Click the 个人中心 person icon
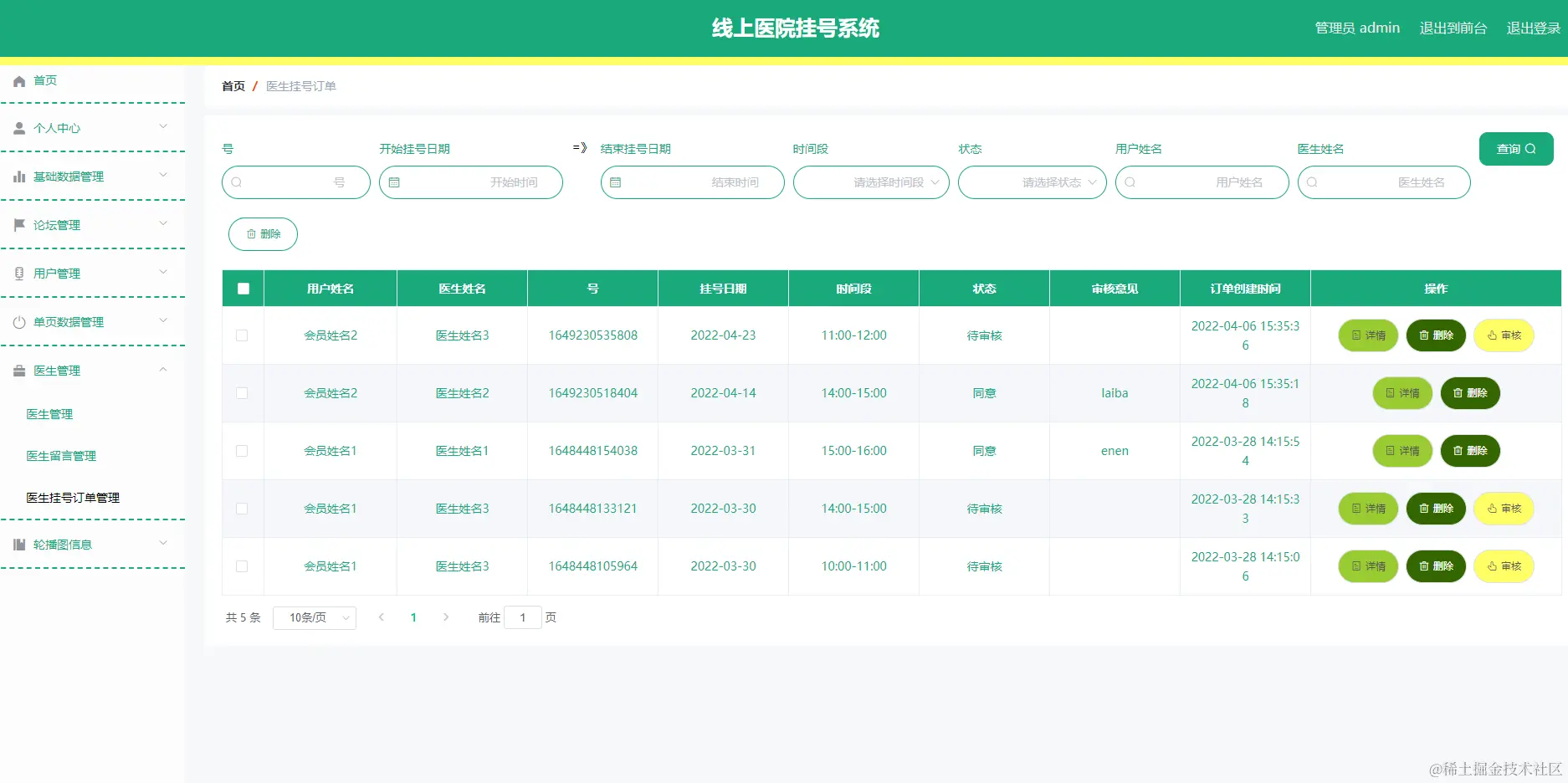The height and width of the screenshot is (783, 1568). pyautogui.click(x=18, y=127)
